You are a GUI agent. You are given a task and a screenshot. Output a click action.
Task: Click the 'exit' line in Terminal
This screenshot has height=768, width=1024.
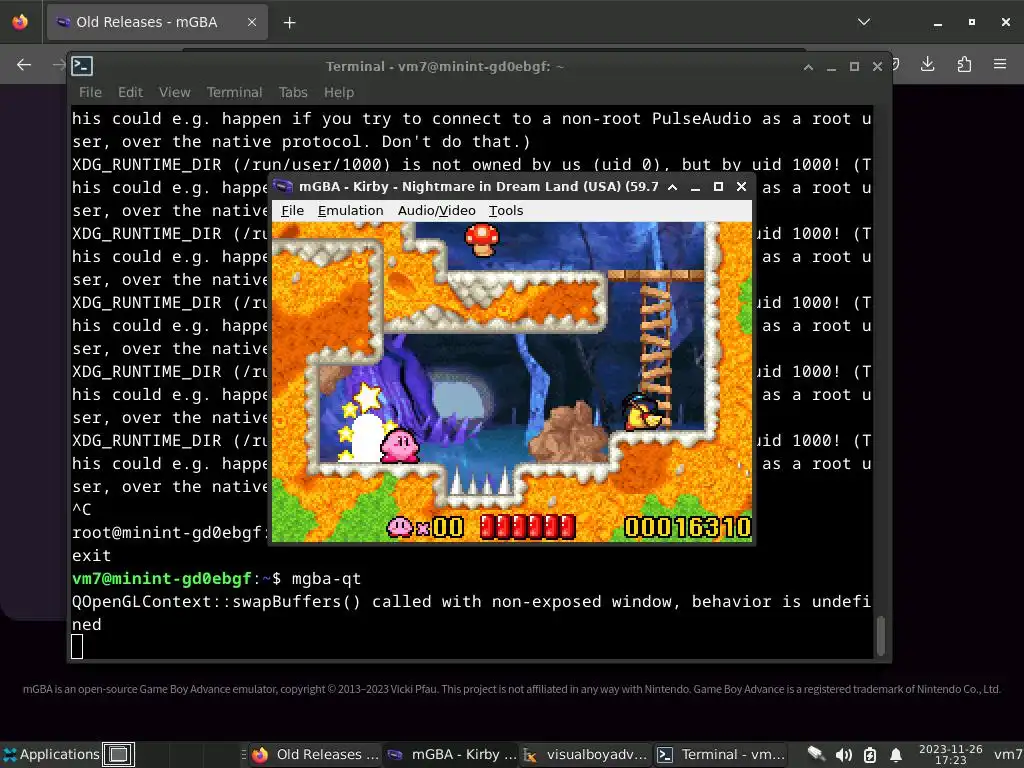(91, 556)
